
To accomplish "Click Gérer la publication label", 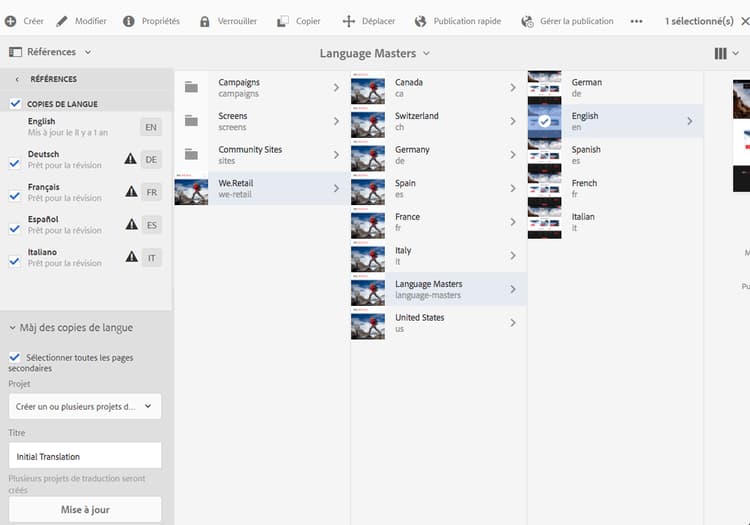I will pos(576,21).
